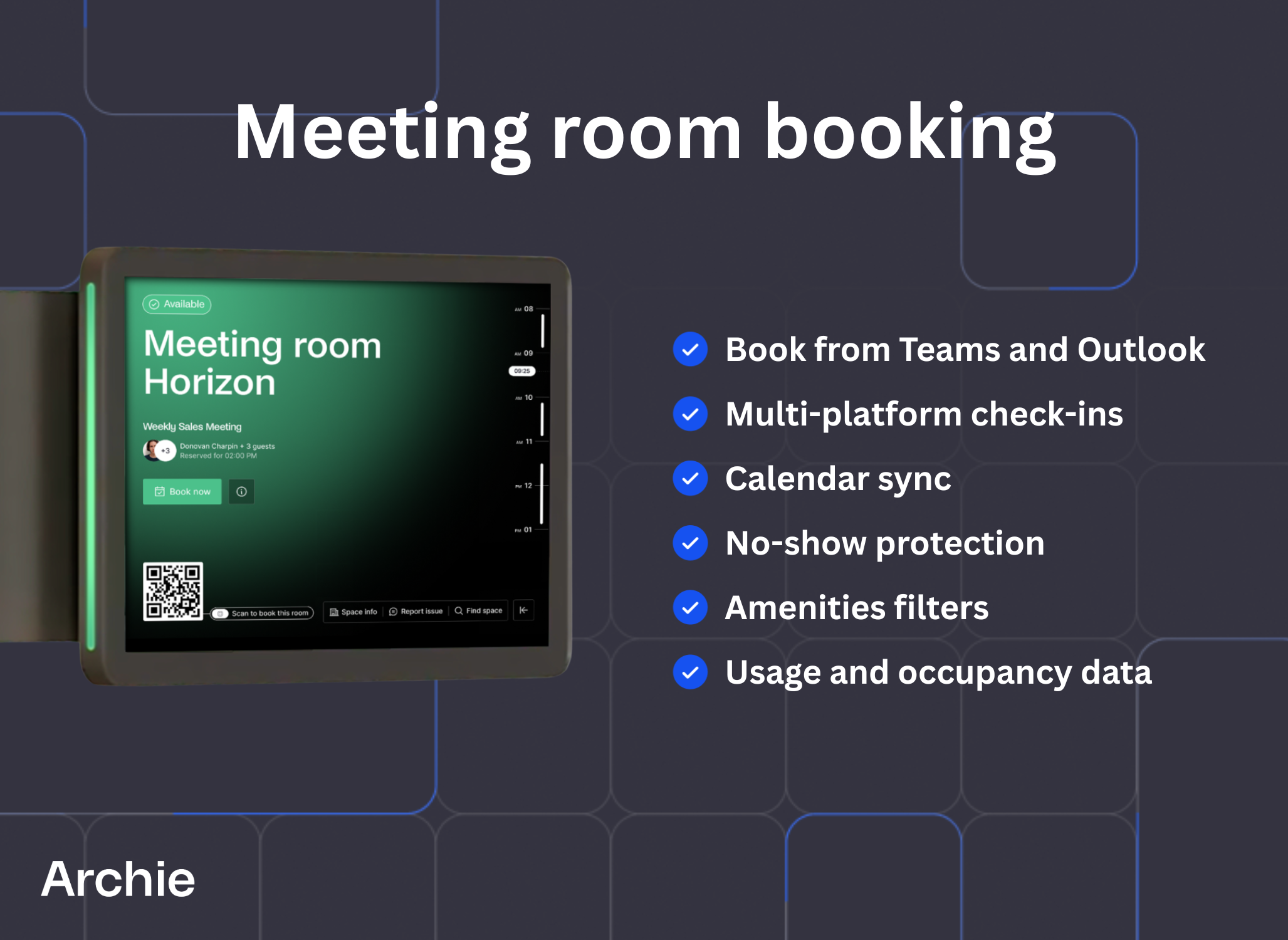The height and width of the screenshot is (940, 1288).
Task: Click the checkmark beside Amenities filters
Action: (x=690, y=608)
